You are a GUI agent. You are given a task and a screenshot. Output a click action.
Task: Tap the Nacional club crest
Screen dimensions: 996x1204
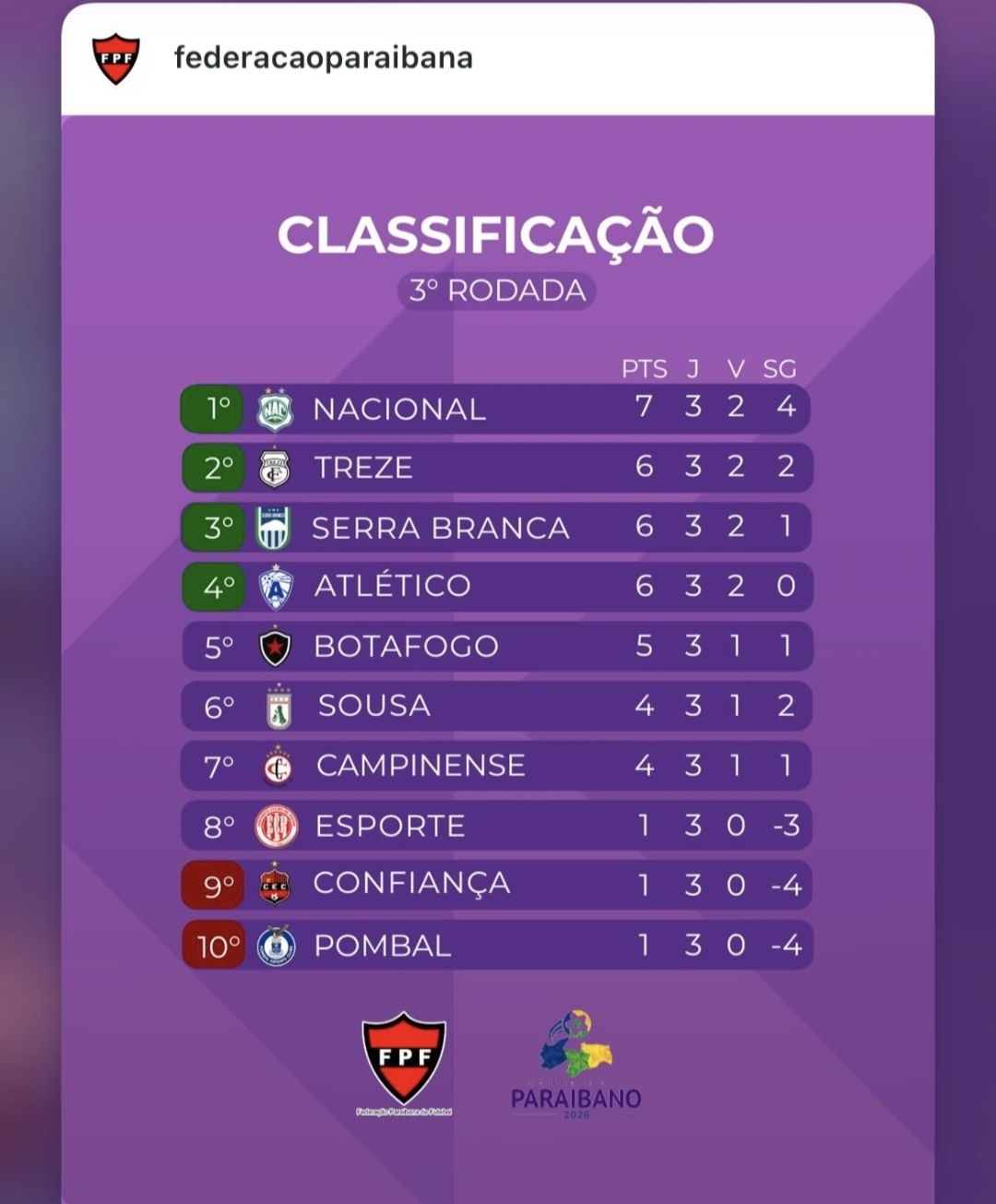click(275, 410)
